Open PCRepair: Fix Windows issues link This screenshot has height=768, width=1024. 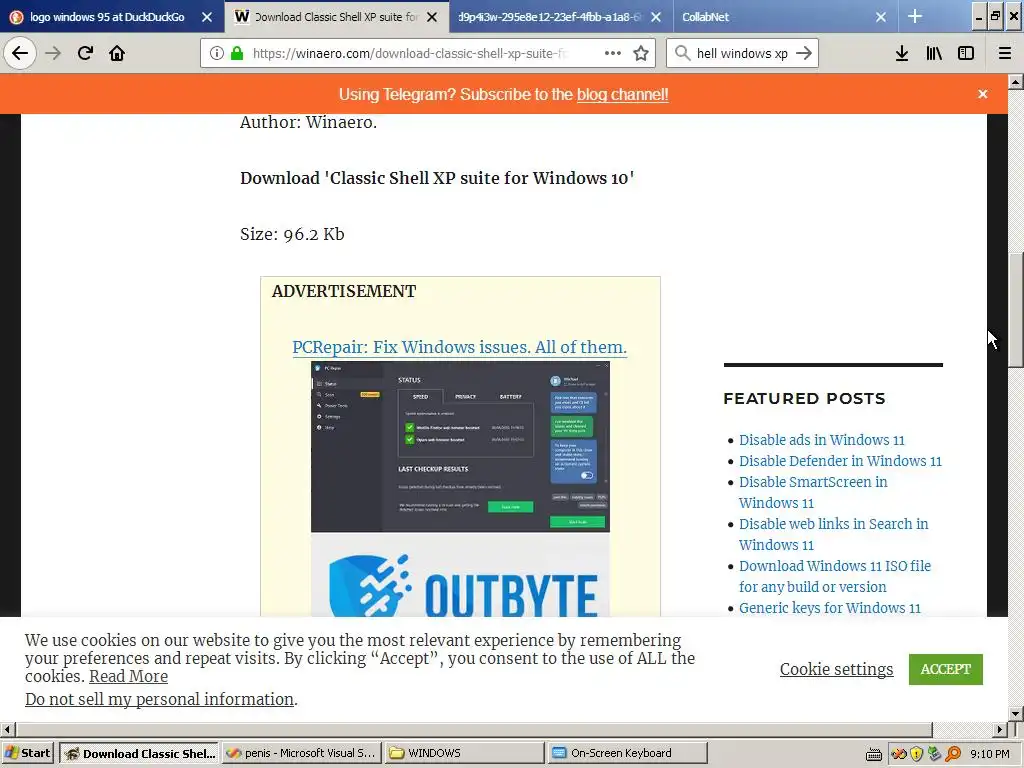pyautogui.click(x=460, y=347)
